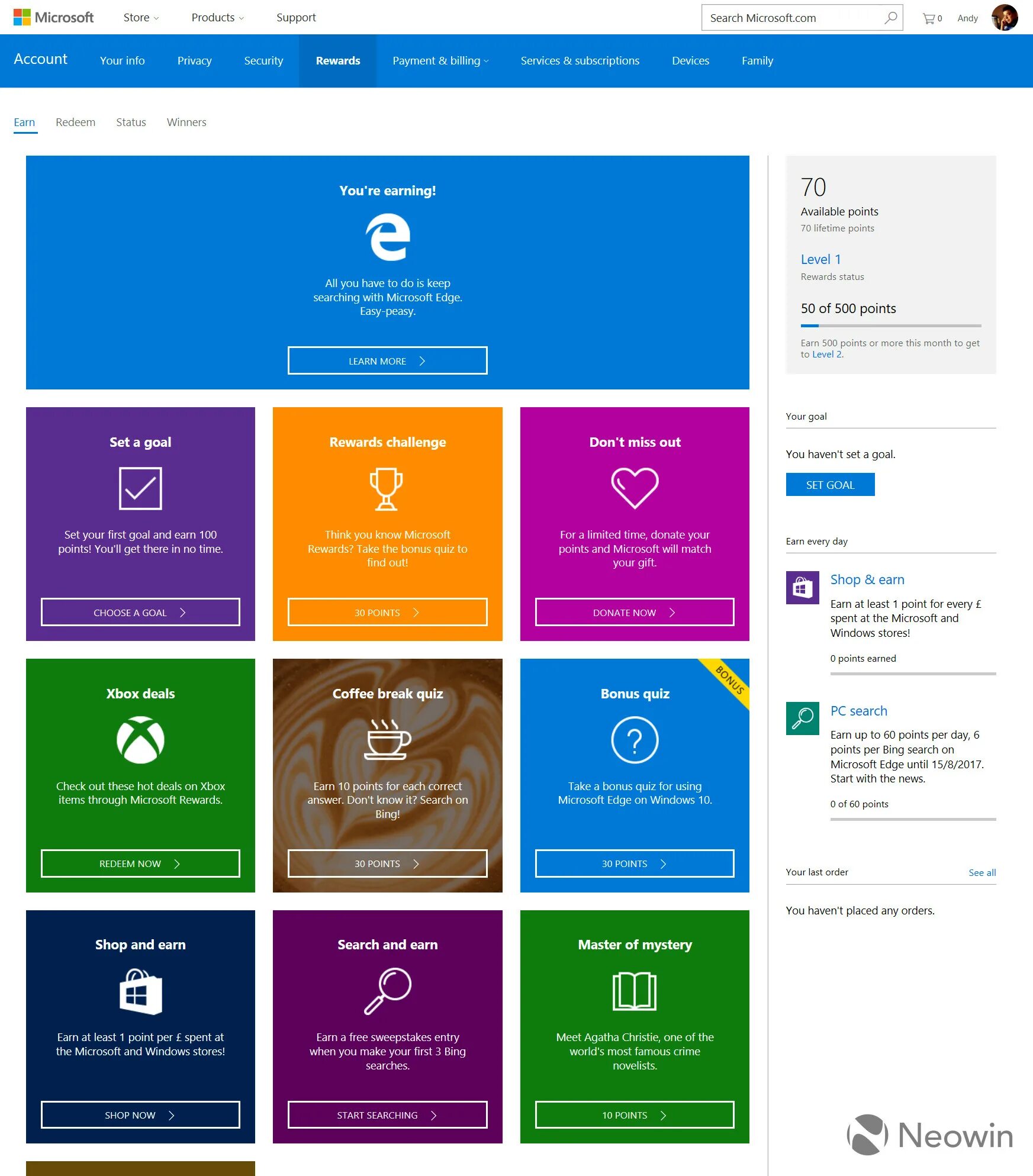Click the REDEEM NOW button
This screenshot has height=1176, width=1033.
click(140, 864)
